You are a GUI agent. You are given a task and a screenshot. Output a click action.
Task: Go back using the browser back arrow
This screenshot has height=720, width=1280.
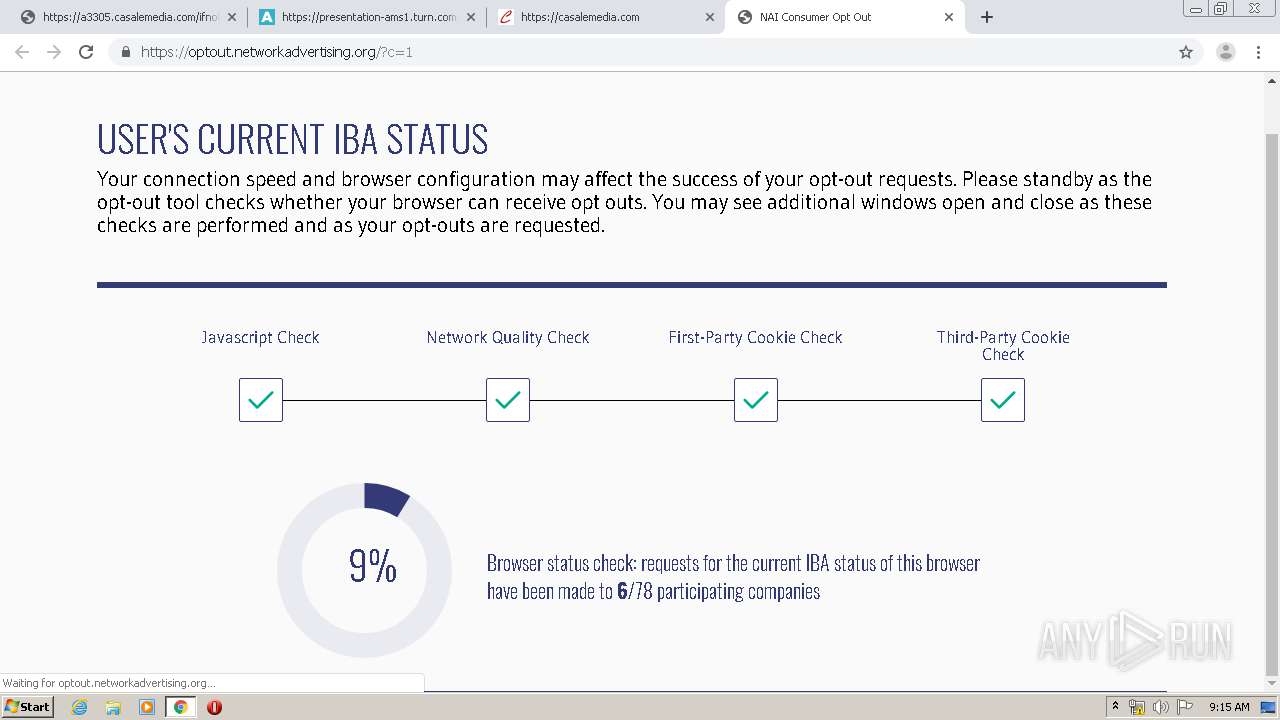click(22, 52)
